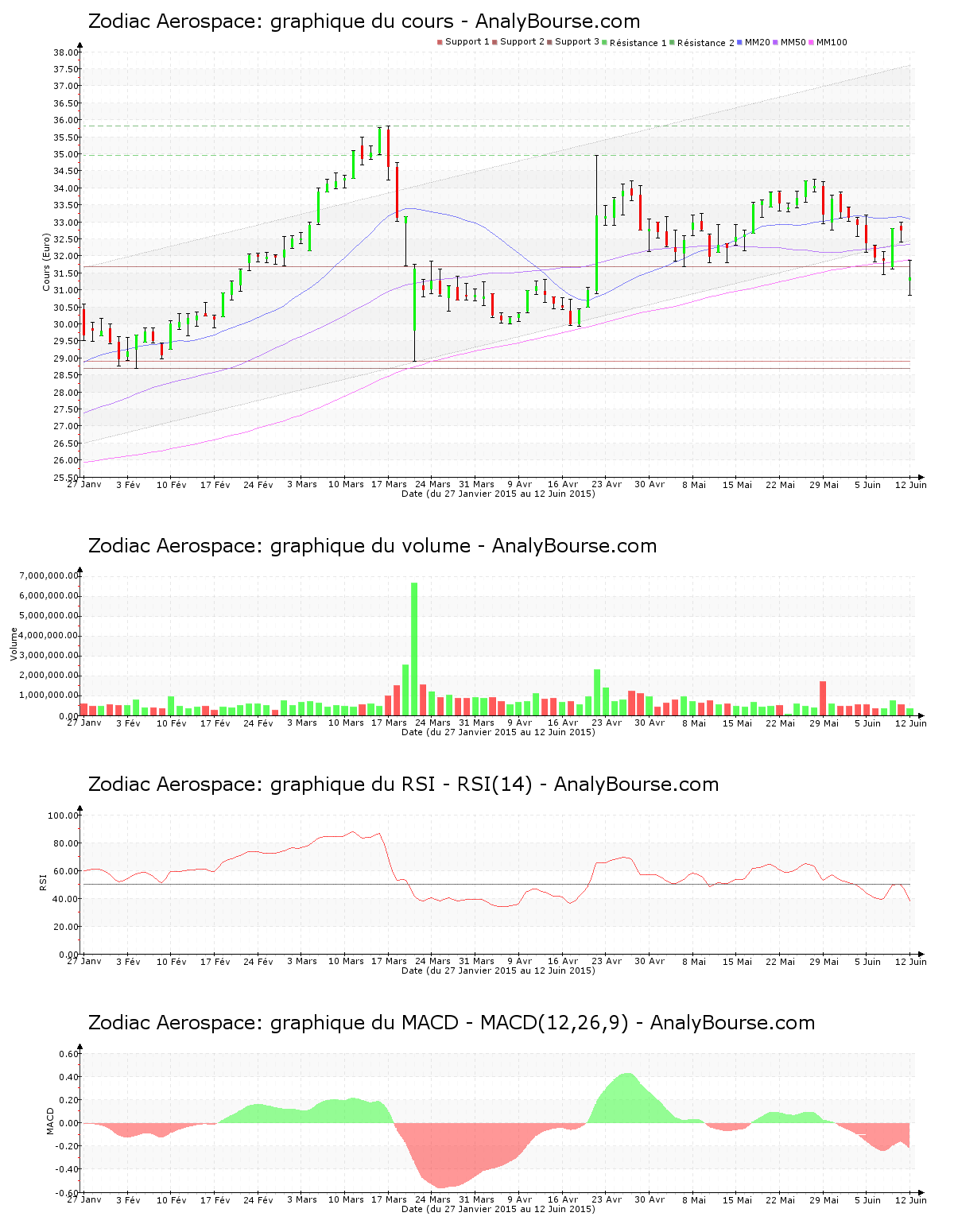Click the 'graphique du cours' chart title
This screenshot has height=1232, width=954.
pyautogui.click(x=364, y=21)
